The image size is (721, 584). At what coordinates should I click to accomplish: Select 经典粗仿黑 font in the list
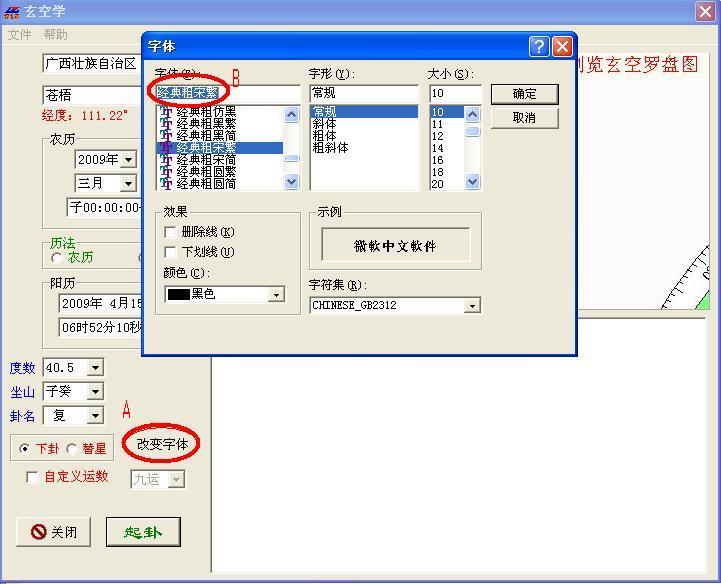pos(206,112)
